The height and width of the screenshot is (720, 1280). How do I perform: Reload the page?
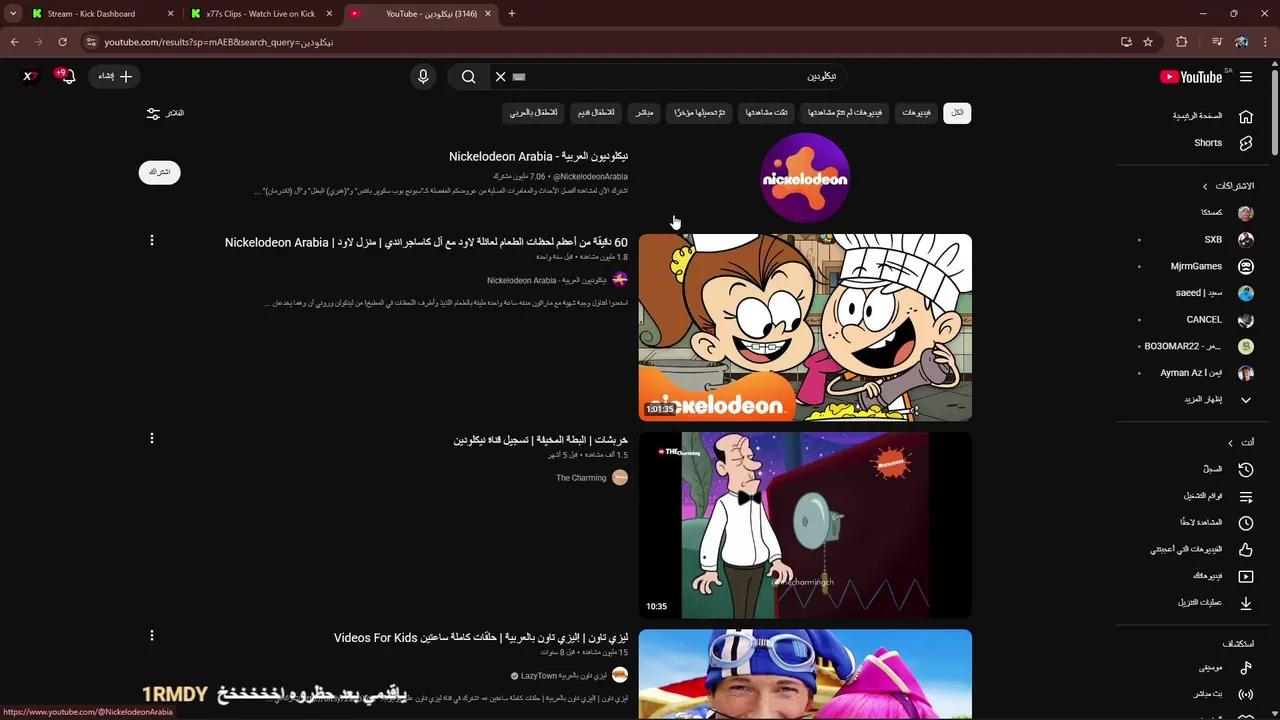tap(62, 42)
